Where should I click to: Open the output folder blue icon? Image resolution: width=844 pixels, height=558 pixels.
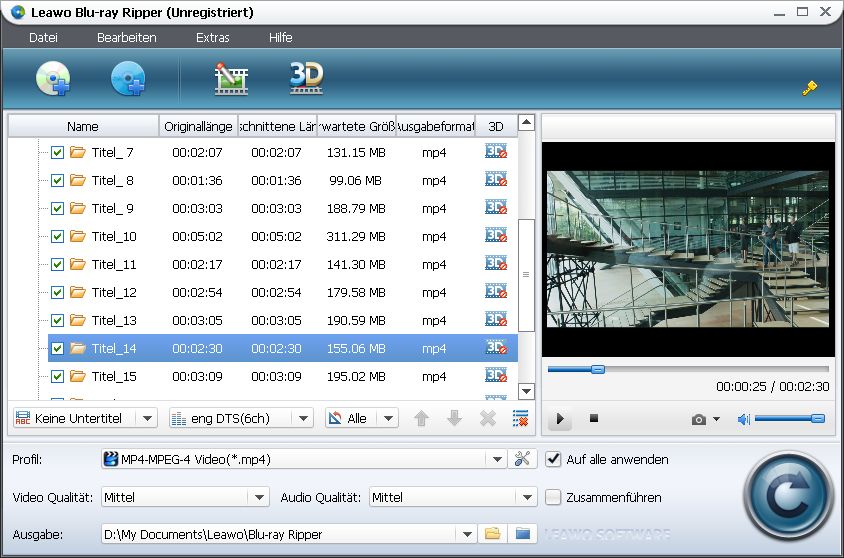[523, 534]
